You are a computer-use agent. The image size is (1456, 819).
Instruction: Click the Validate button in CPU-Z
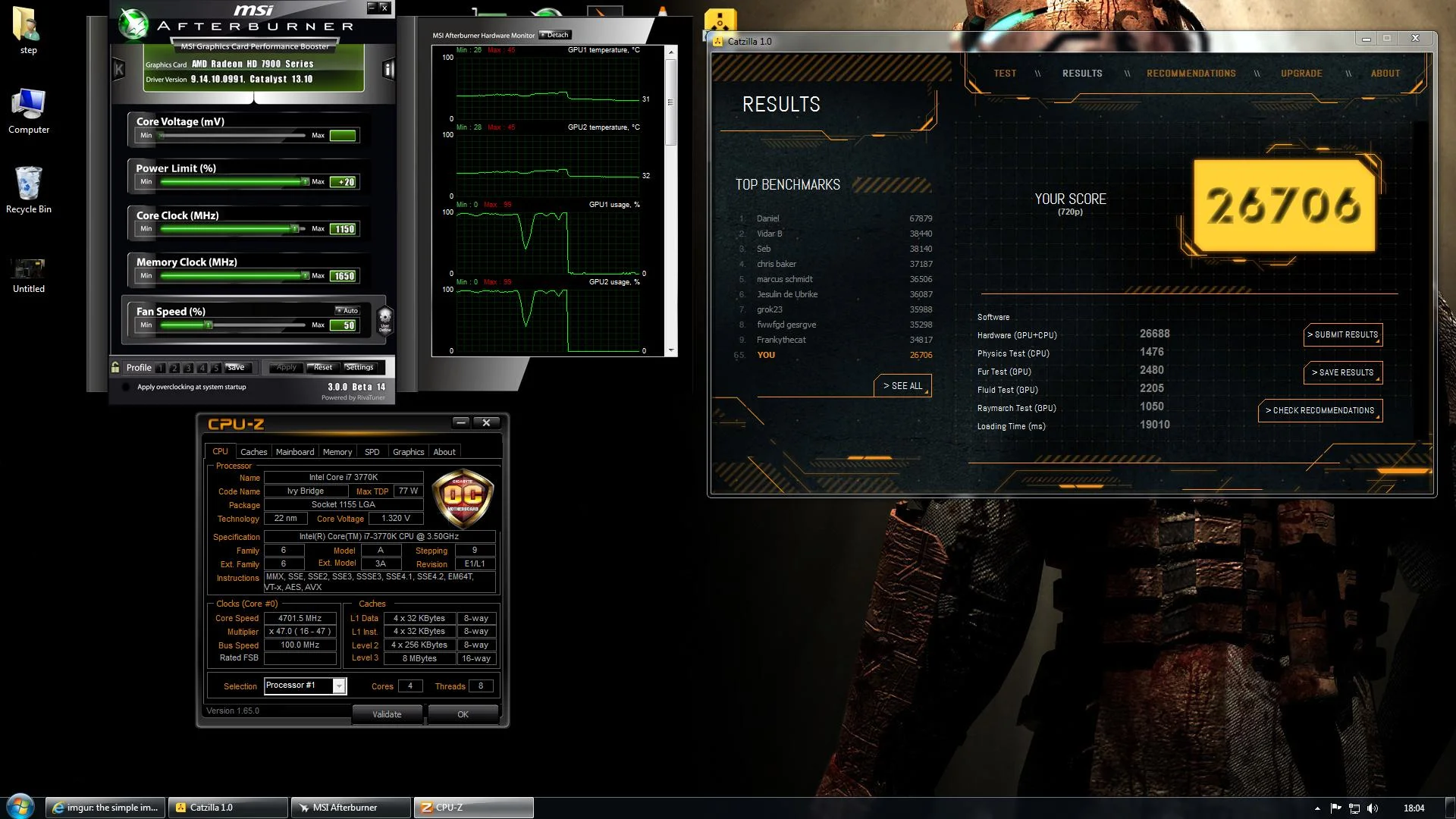(x=387, y=714)
